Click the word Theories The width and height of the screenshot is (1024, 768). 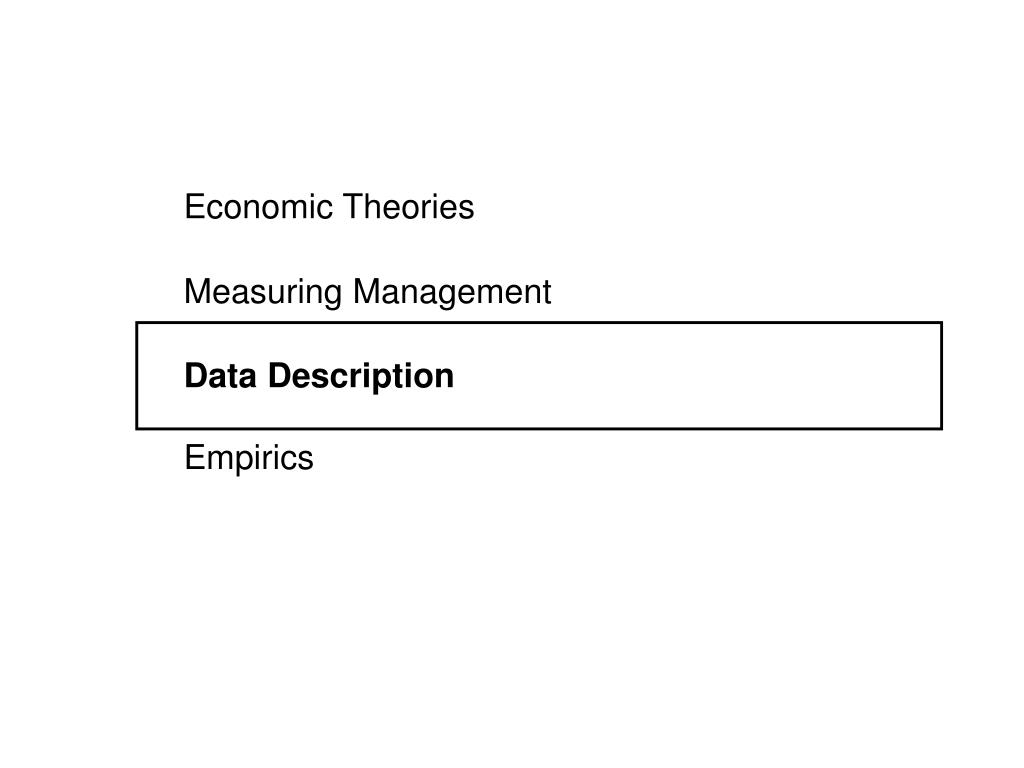pyautogui.click(x=409, y=207)
